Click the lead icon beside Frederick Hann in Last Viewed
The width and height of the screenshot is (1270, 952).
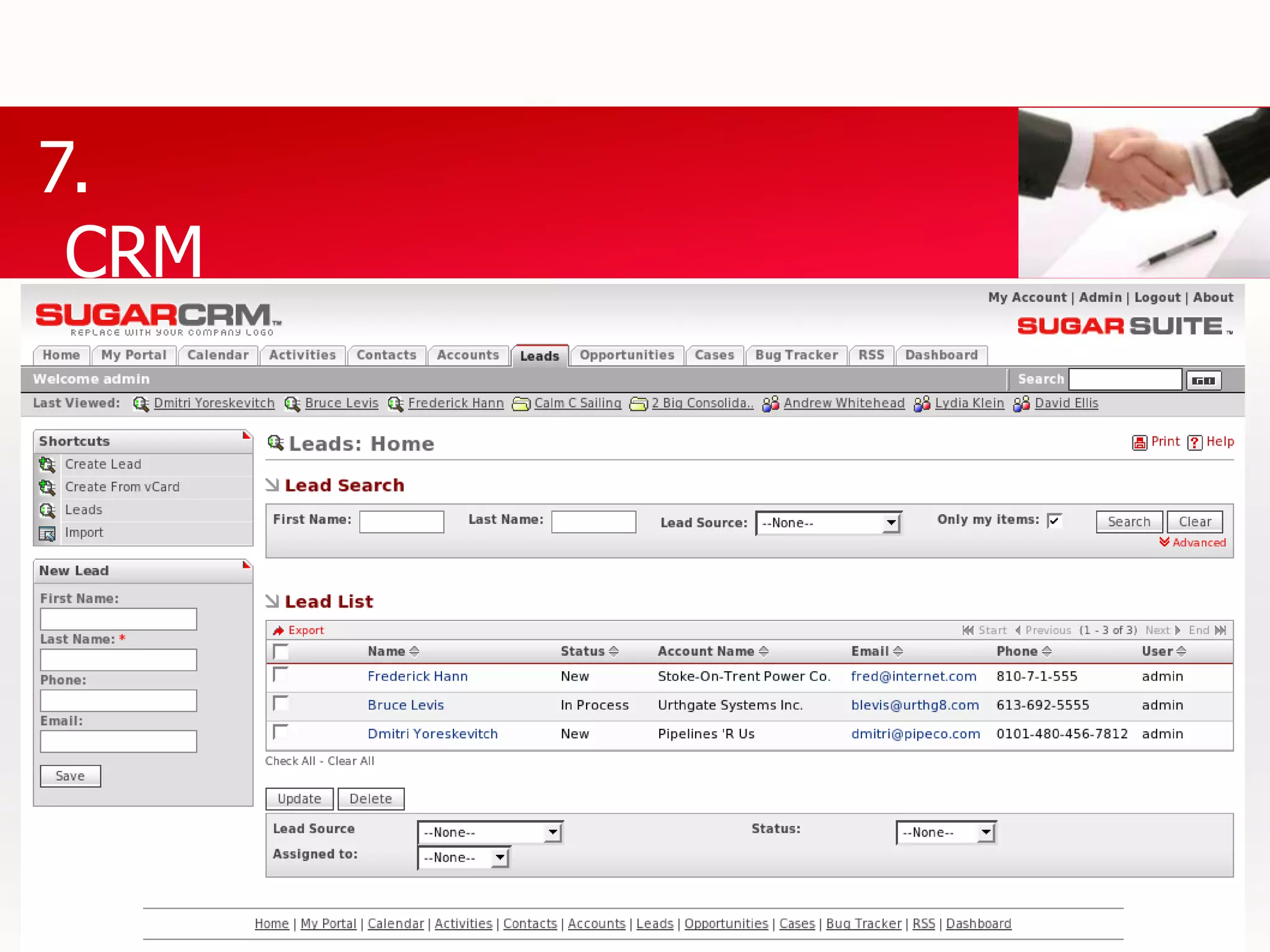396,404
